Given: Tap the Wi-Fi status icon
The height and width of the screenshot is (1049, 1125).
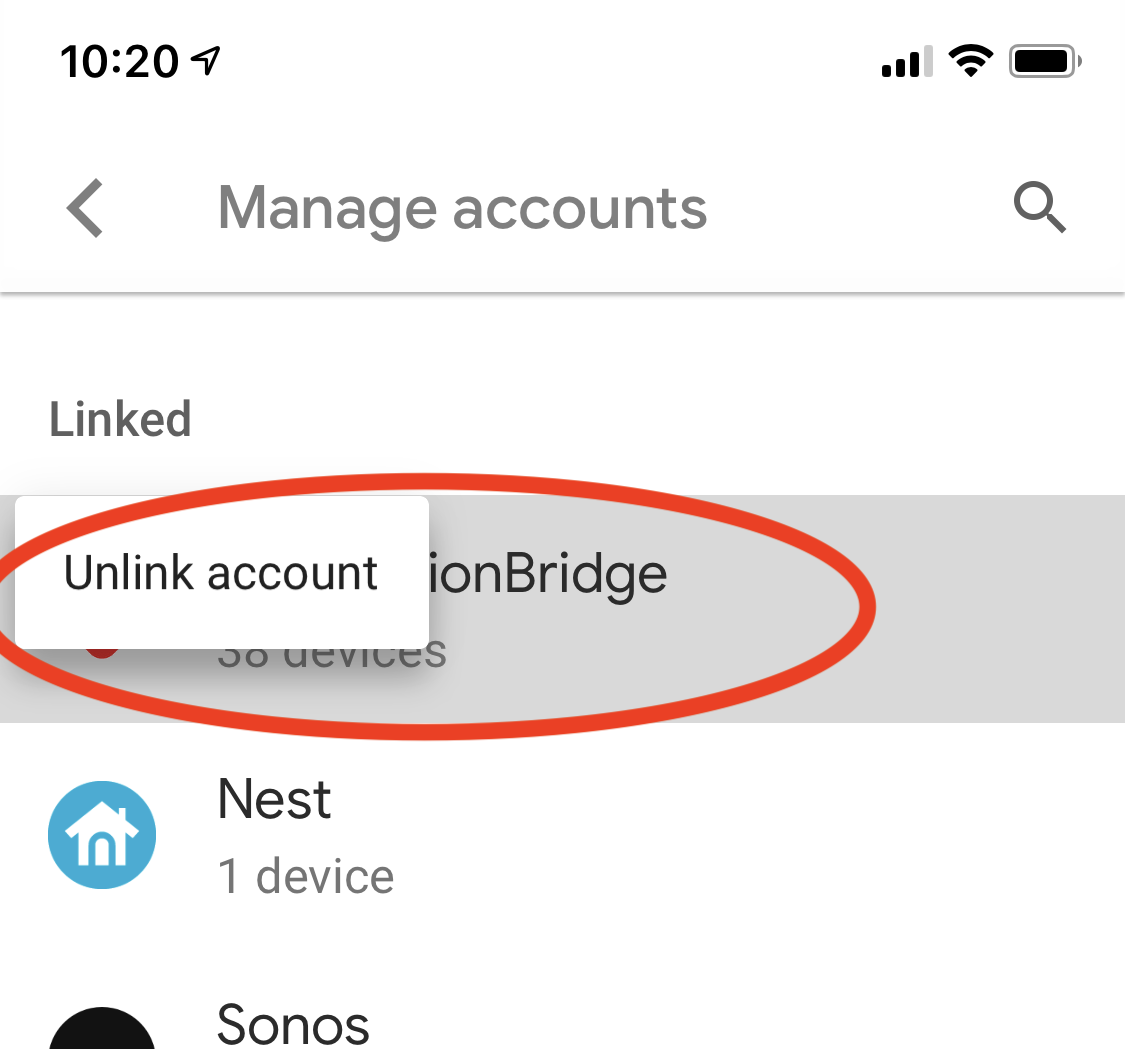Looking at the screenshot, I should tap(968, 63).
